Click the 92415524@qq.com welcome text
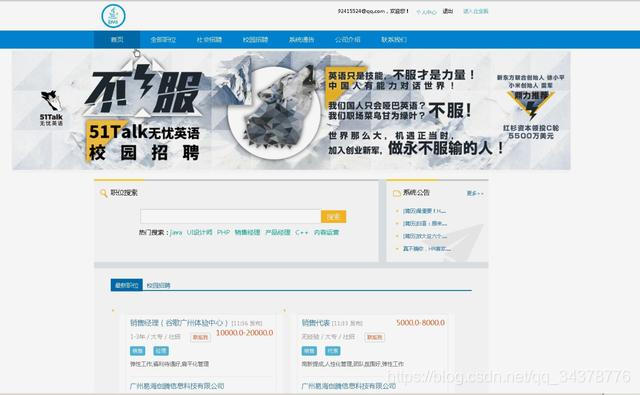Image resolution: width=640 pixels, height=395 pixels. [x=373, y=11]
